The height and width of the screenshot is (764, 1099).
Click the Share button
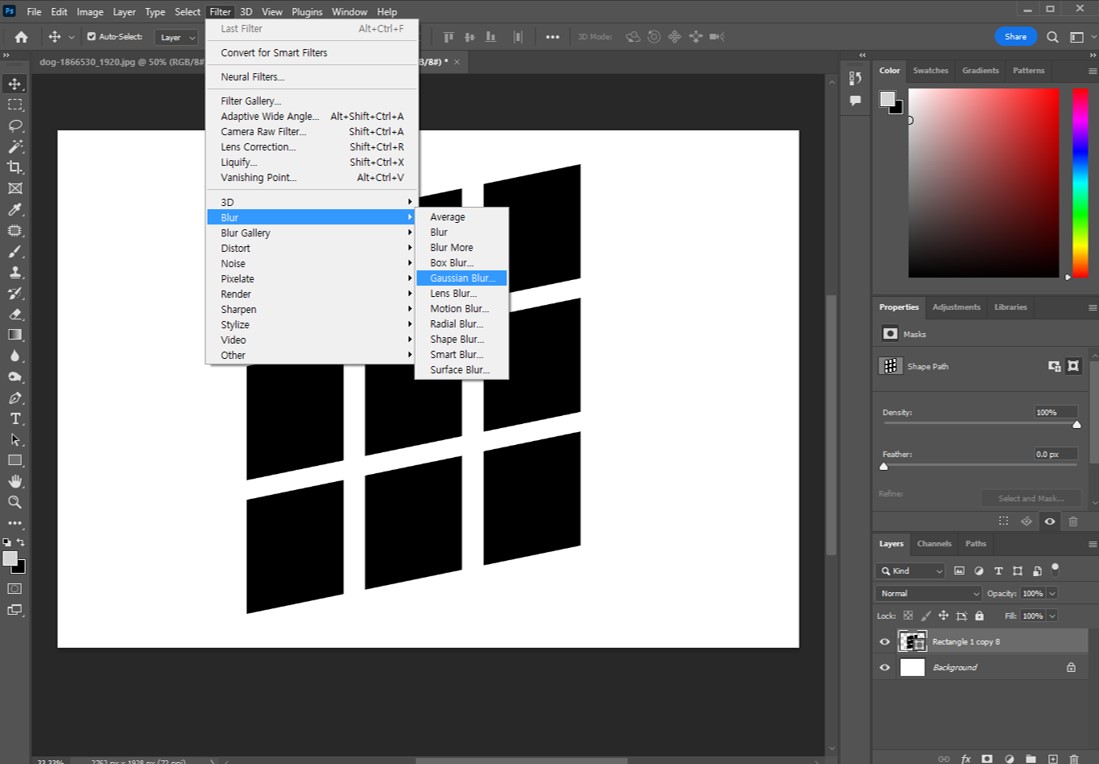point(1015,36)
